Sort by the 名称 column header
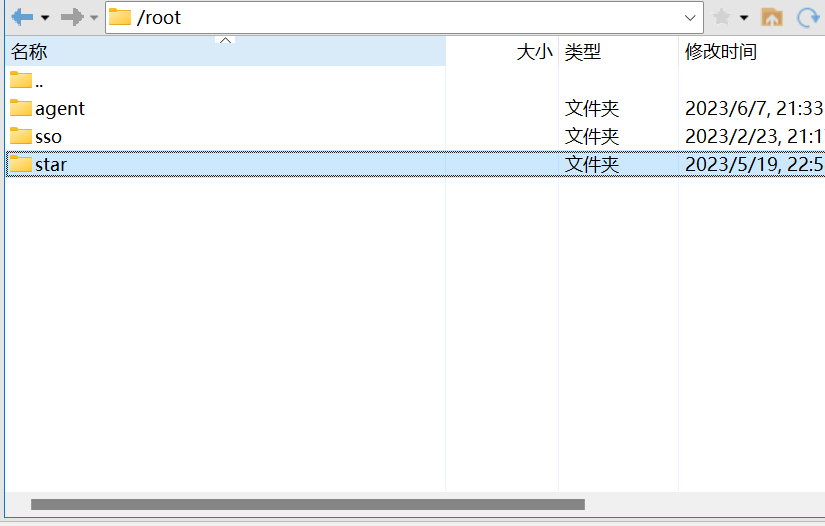 [30, 52]
